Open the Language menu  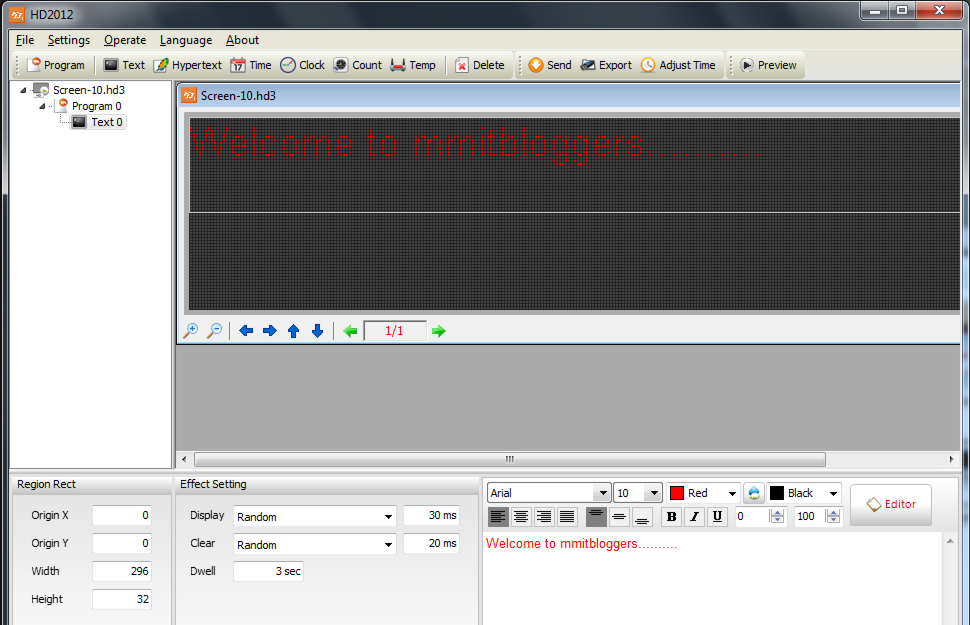pyautogui.click(x=186, y=40)
